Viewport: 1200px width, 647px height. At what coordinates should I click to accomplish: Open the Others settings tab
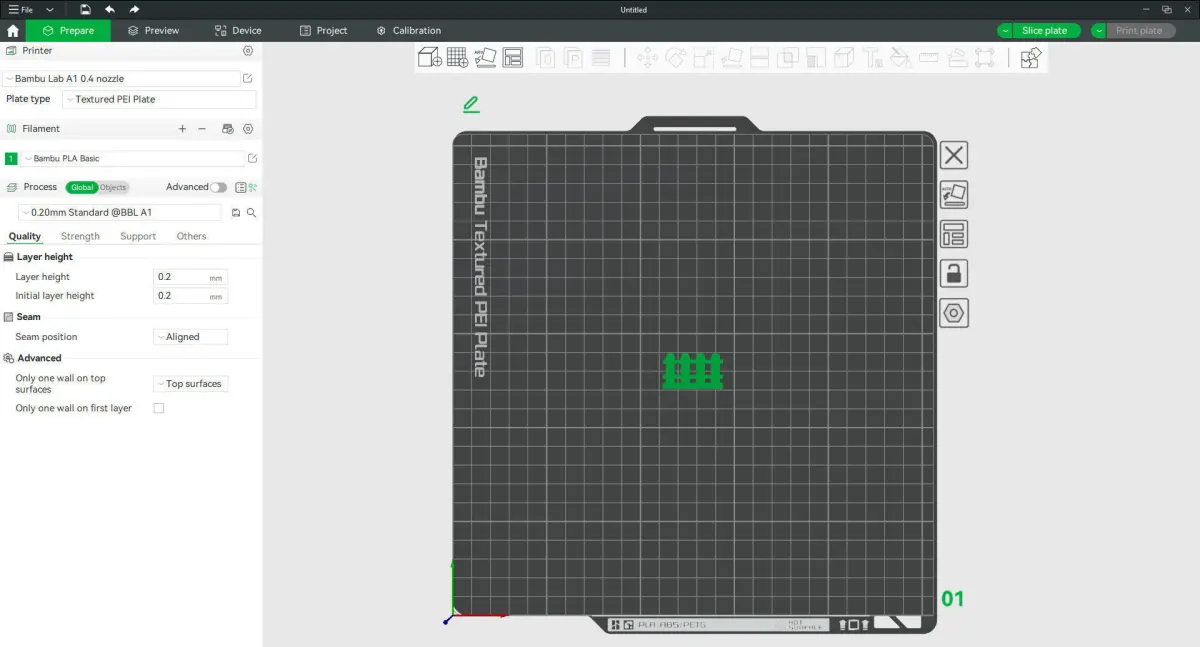[191, 237]
